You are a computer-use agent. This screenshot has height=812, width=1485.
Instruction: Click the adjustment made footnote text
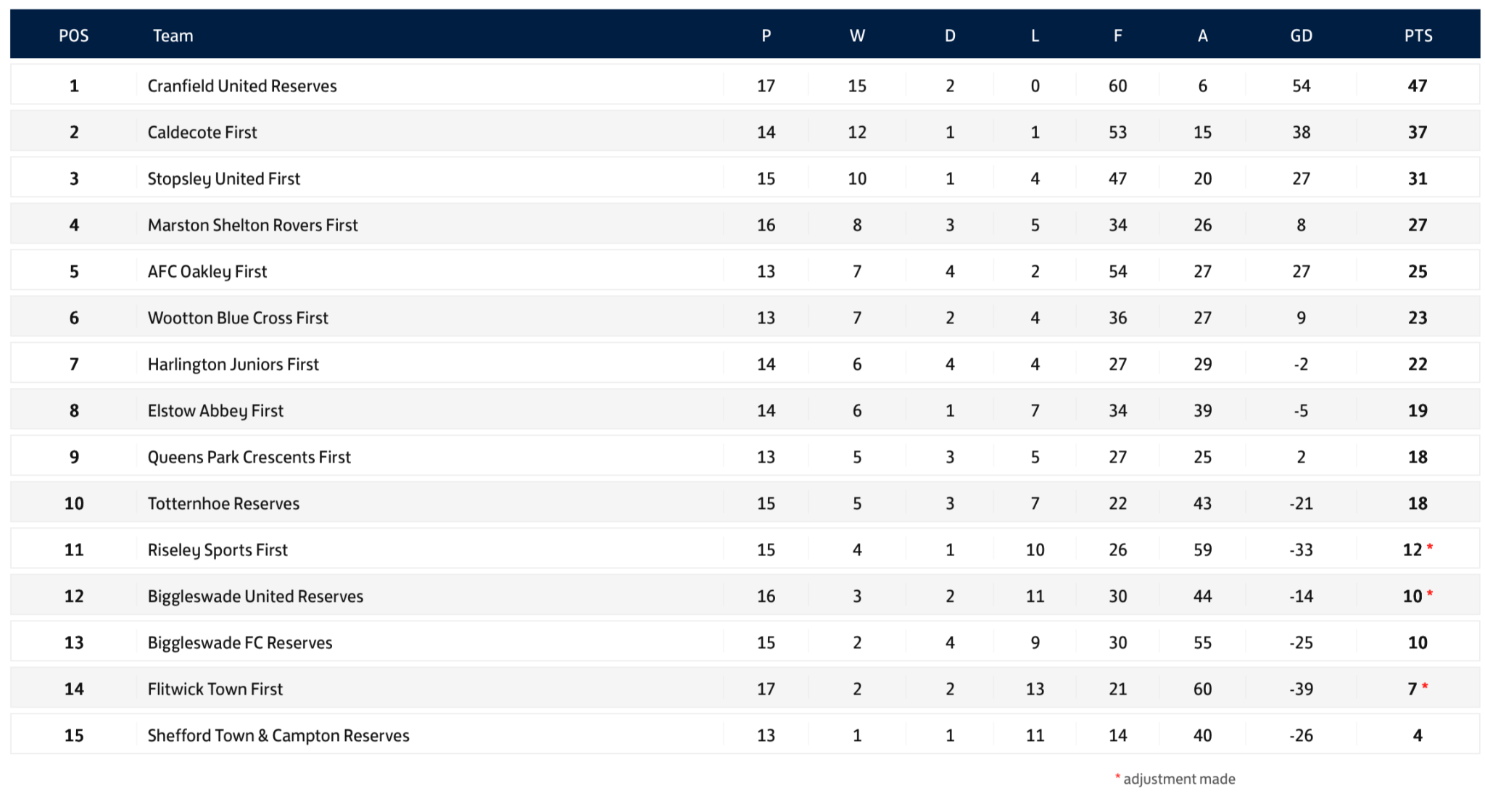pos(1178,779)
